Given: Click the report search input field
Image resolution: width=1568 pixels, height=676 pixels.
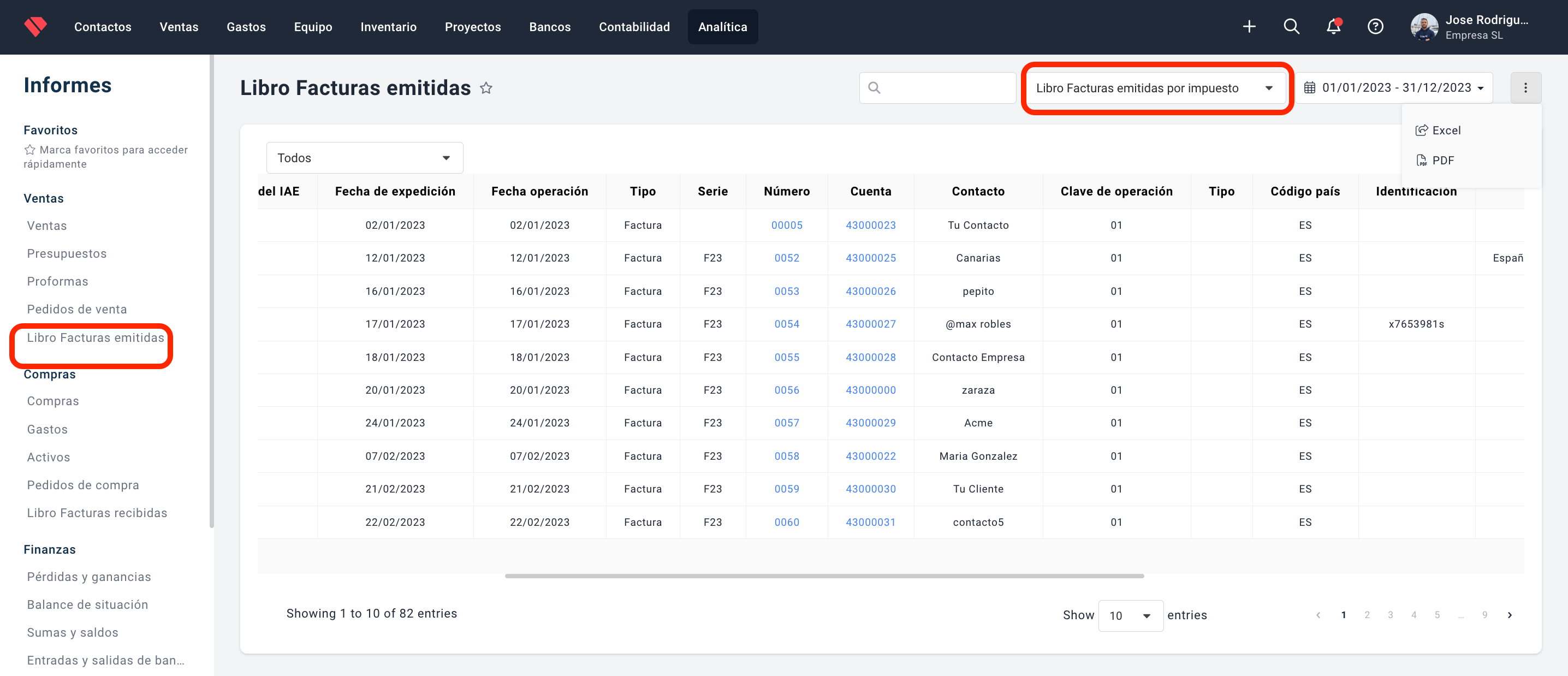Looking at the screenshot, I should (937, 88).
